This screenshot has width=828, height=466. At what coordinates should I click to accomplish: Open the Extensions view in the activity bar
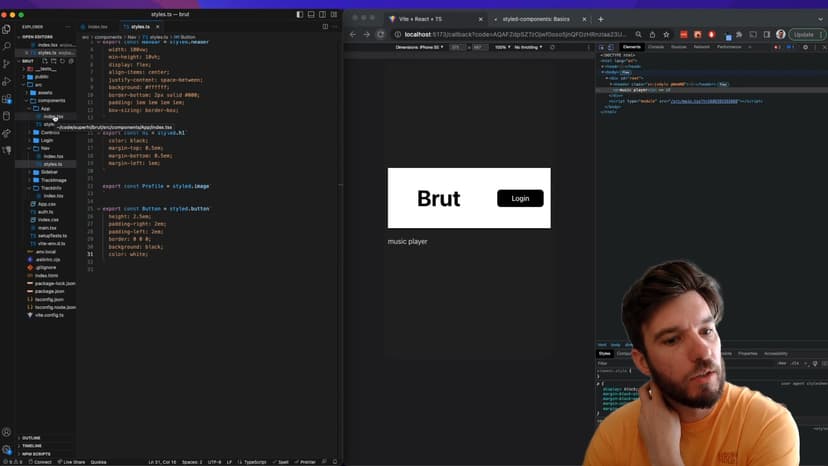[x=7, y=99]
